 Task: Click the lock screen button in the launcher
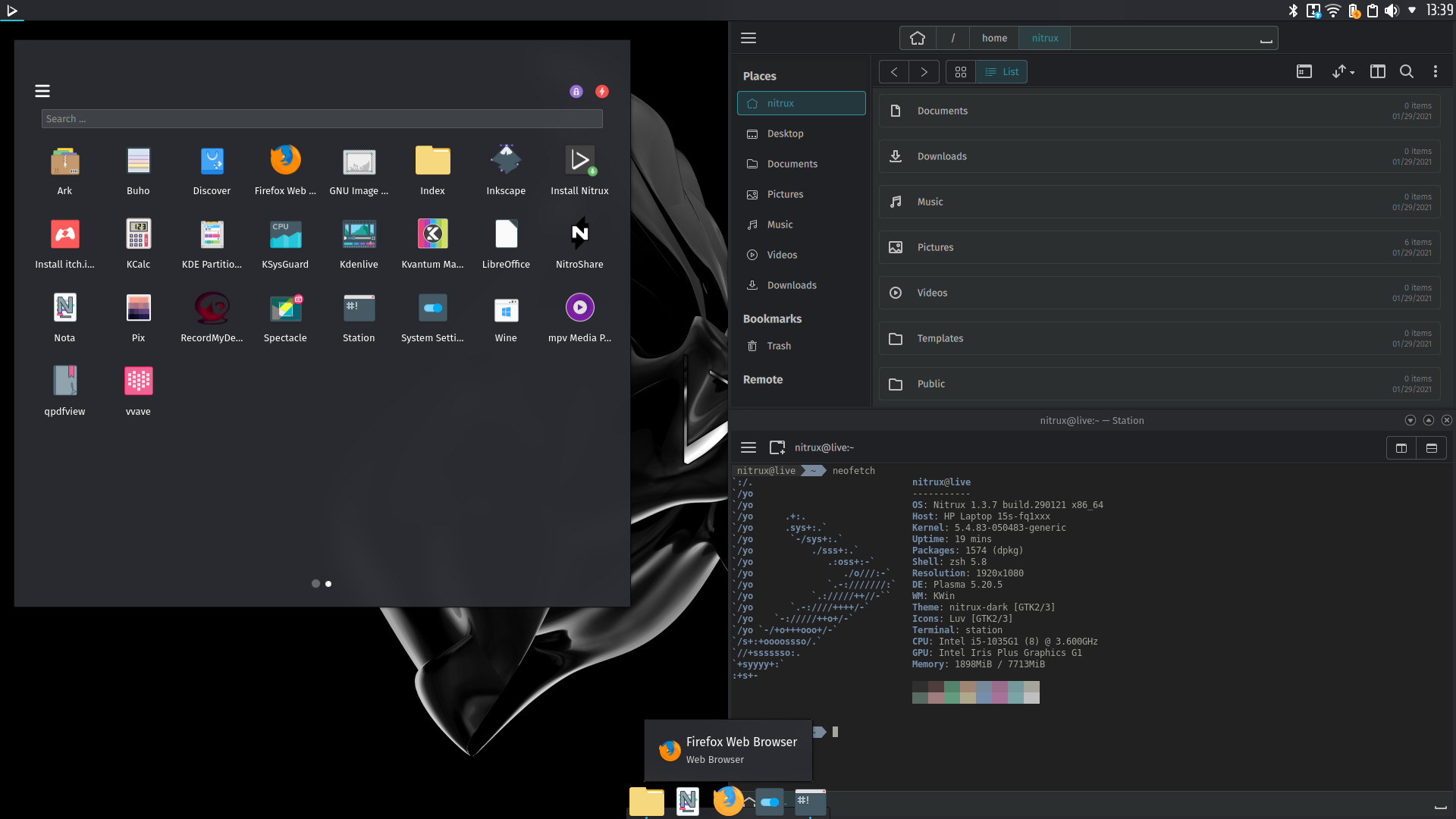coord(576,91)
